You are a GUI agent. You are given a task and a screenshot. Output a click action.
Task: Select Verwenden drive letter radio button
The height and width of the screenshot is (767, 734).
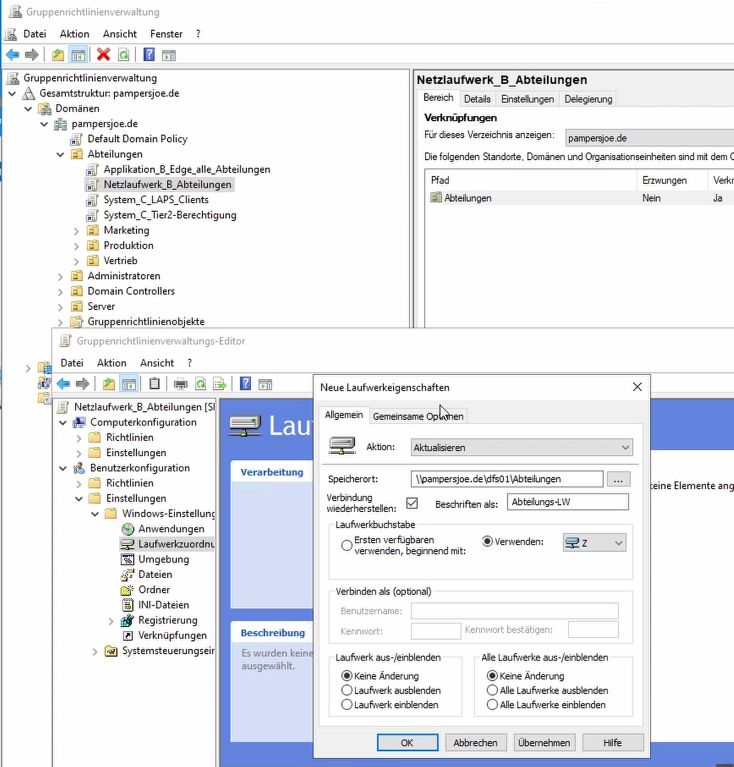click(x=487, y=541)
